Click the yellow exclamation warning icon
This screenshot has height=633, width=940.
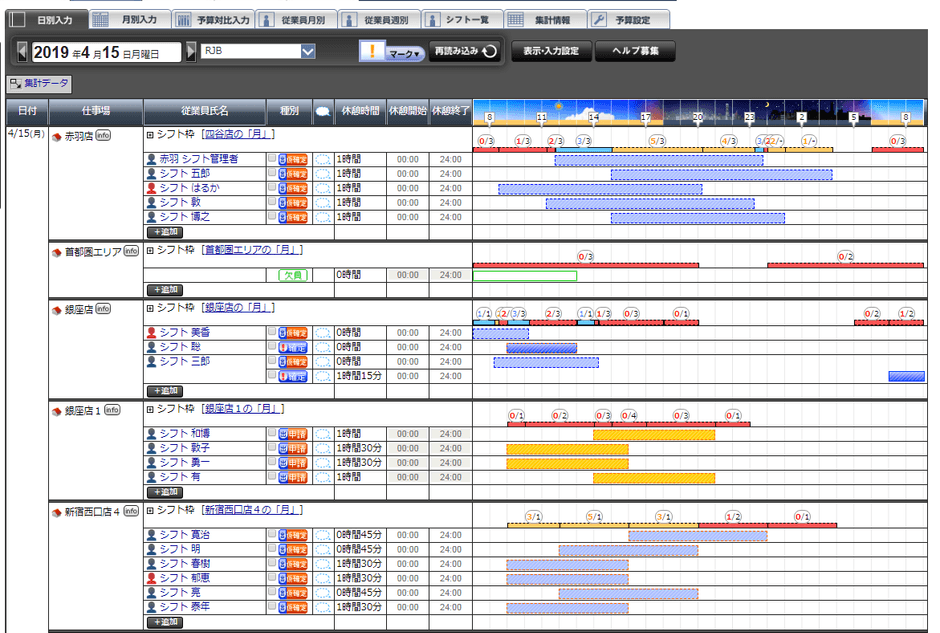pos(371,52)
